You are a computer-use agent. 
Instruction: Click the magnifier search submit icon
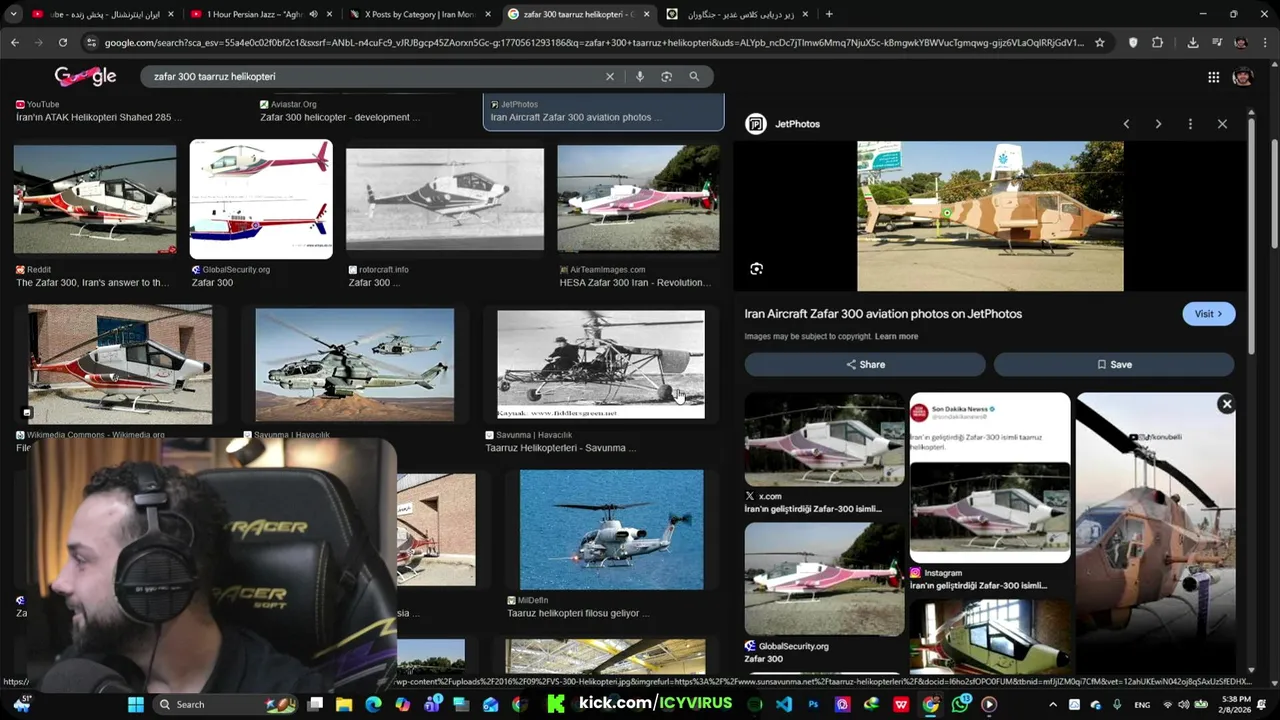click(x=694, y=76)
